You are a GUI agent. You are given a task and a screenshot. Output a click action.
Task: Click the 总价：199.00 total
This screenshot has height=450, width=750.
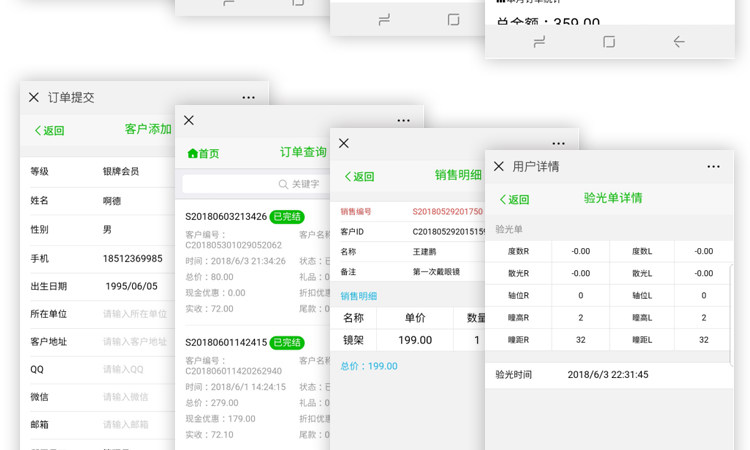(369, 366)
